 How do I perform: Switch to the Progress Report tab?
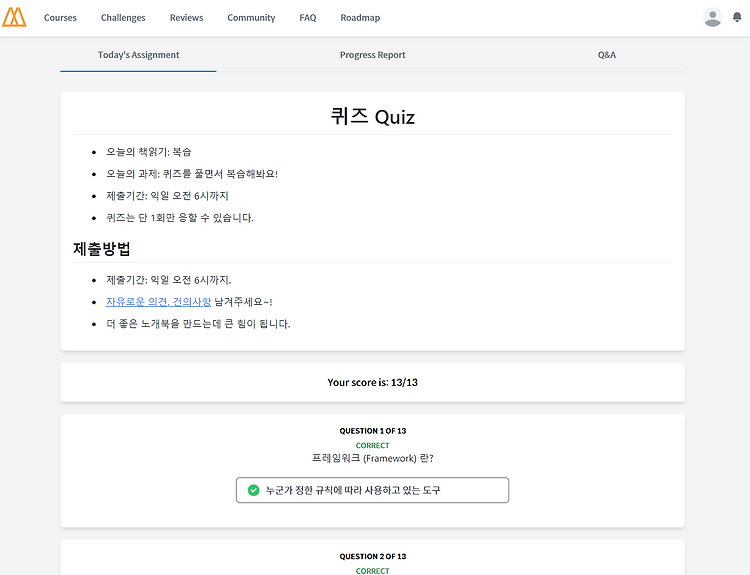pos(373,55)
